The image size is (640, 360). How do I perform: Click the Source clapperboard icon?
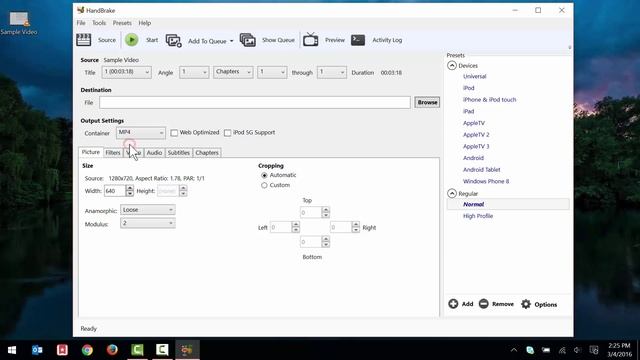click(84, 40)
